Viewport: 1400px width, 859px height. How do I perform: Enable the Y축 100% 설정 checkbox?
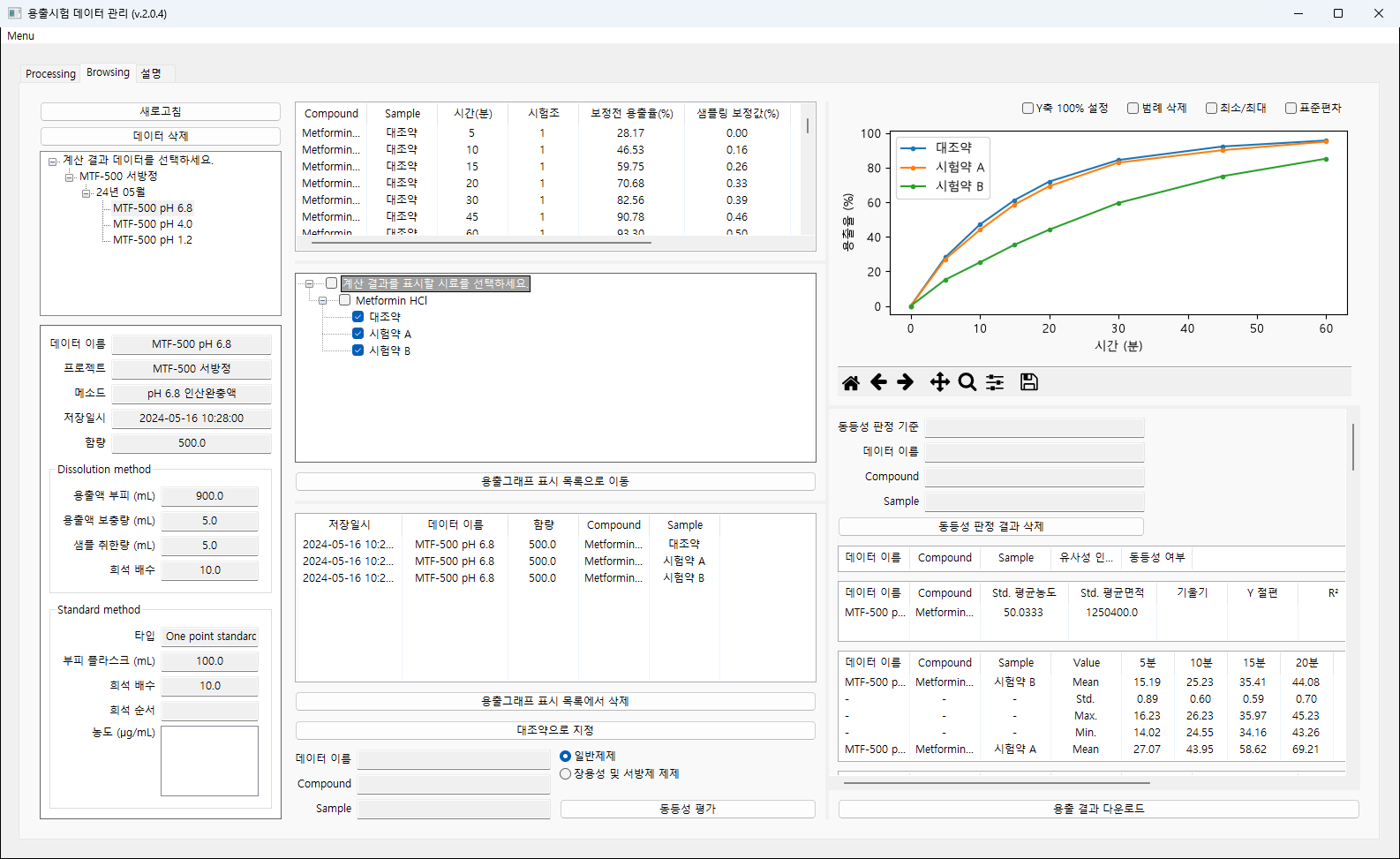point(1027,108)
